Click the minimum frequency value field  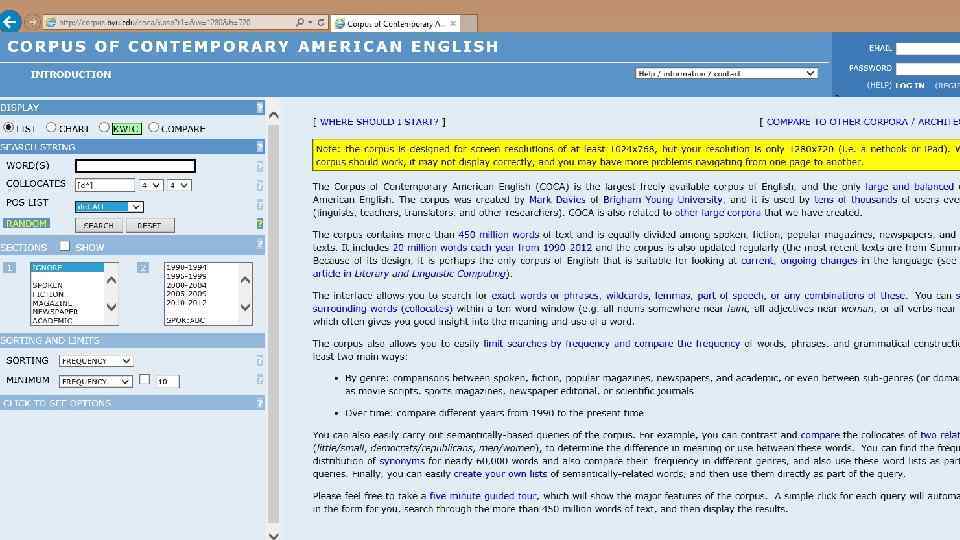pos(167,381)
